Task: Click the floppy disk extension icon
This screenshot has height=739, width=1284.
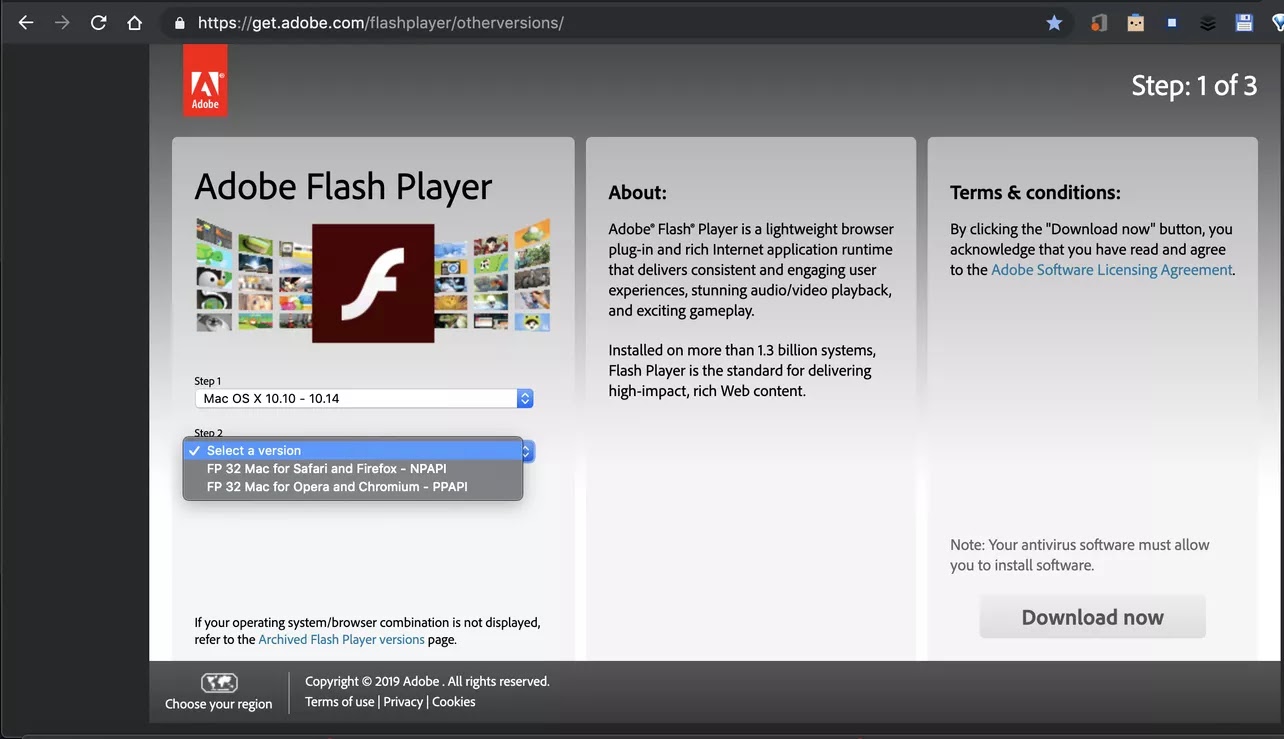Action: pyautogui.click(x=1244, y=22)
